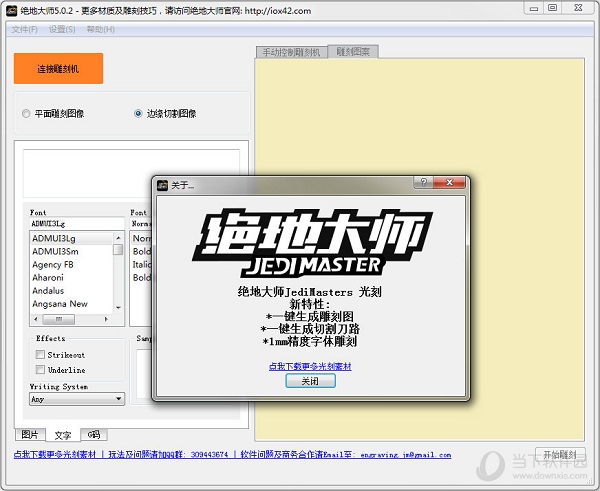Screen dimensions: 600x491
Task: Click the font list vertical scrollbar thumb
Action: point(119,250)
